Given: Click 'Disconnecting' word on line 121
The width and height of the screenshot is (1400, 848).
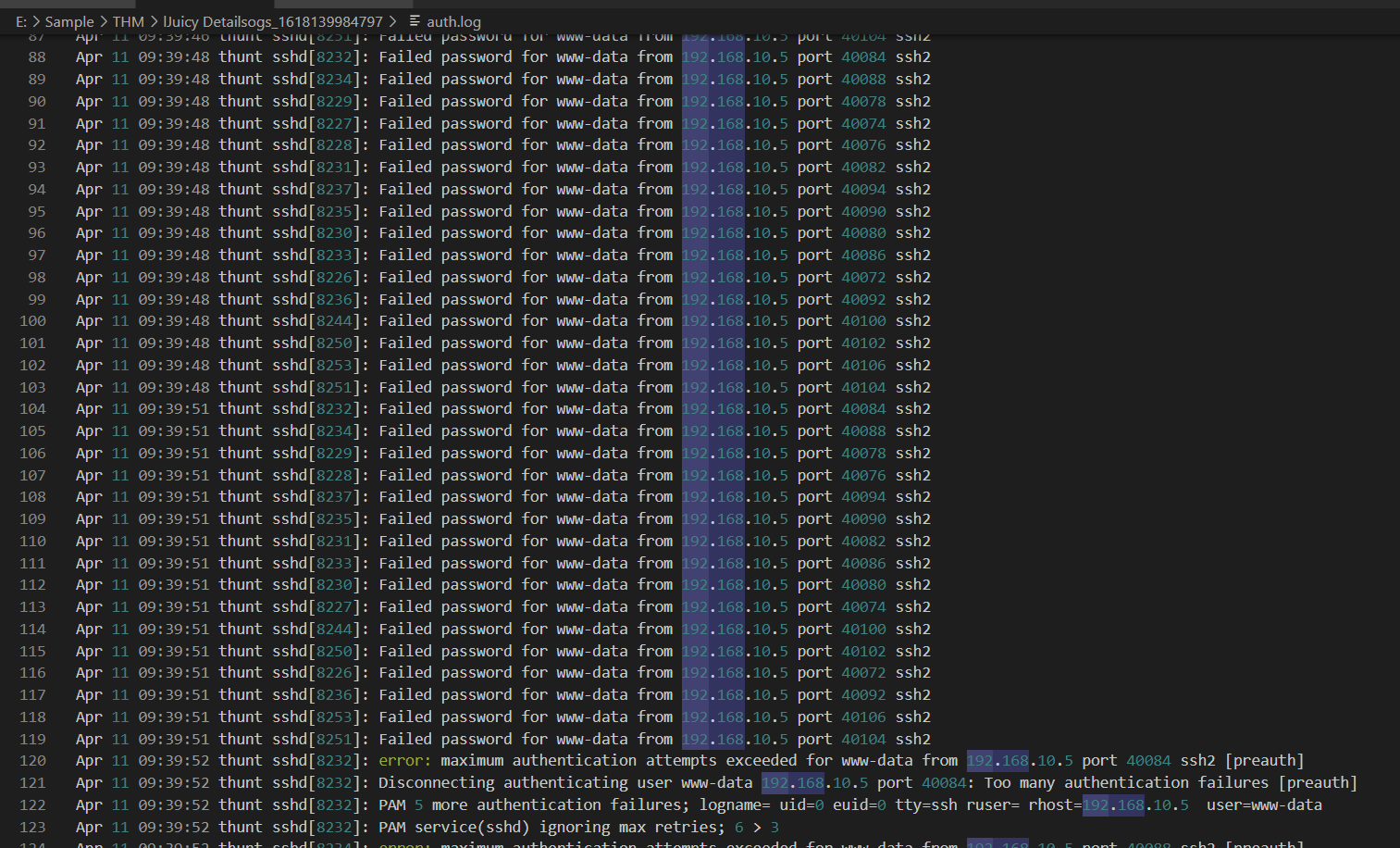Looking at the screenshot, I should pyautogui.click(x=436, y=783).
